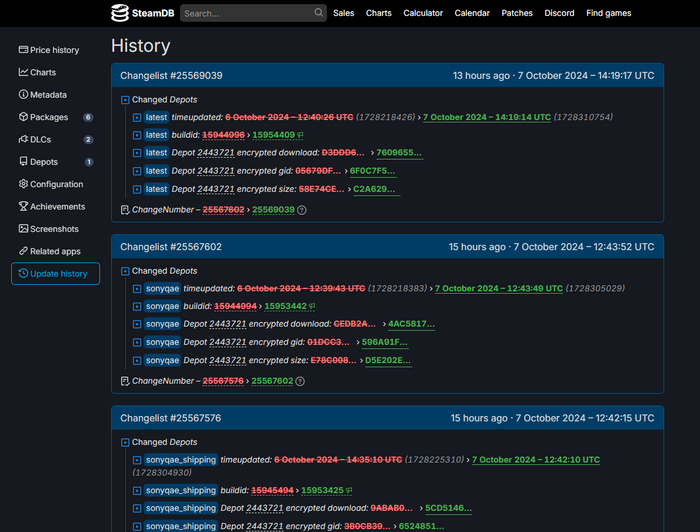Click new buildid 15954409 link
Viewport: 700px width, 532px height.
pos(273,135)
